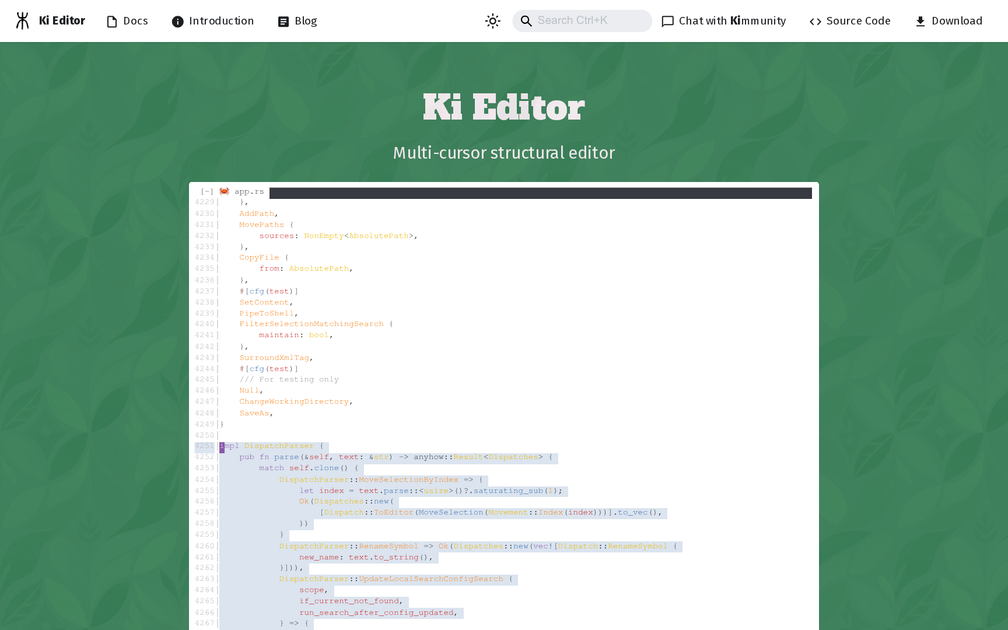Click the 'scope,' code line
Viewport: 1008px width, 630px height.
(x=313, y=590)
